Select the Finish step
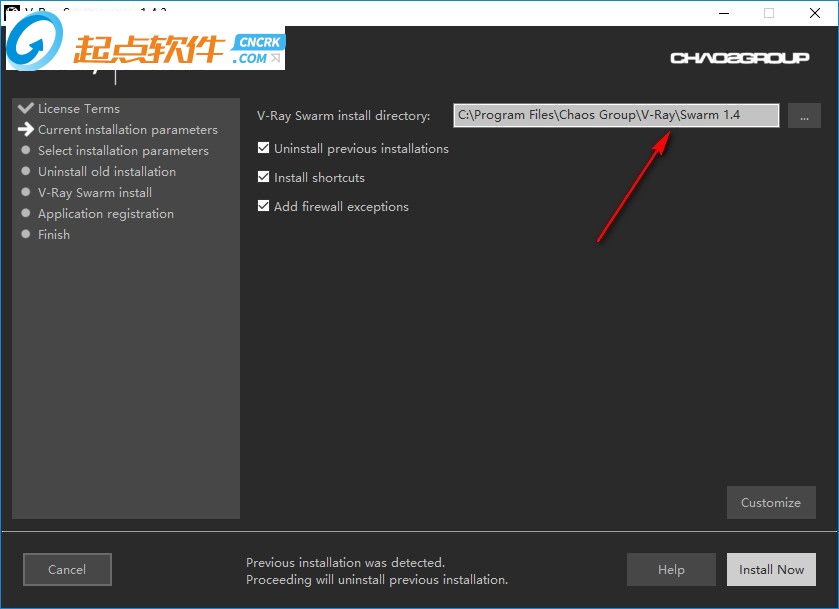The width and height of the screenshot is (839, 609). pyautogui.click(x=54, y=234)
